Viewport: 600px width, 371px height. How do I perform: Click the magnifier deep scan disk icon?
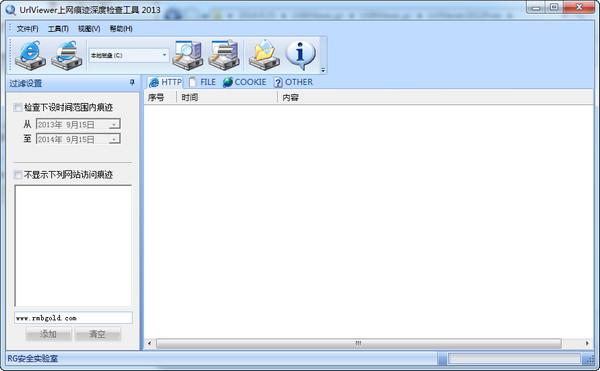pyautogui.click(x=188, y=55)
